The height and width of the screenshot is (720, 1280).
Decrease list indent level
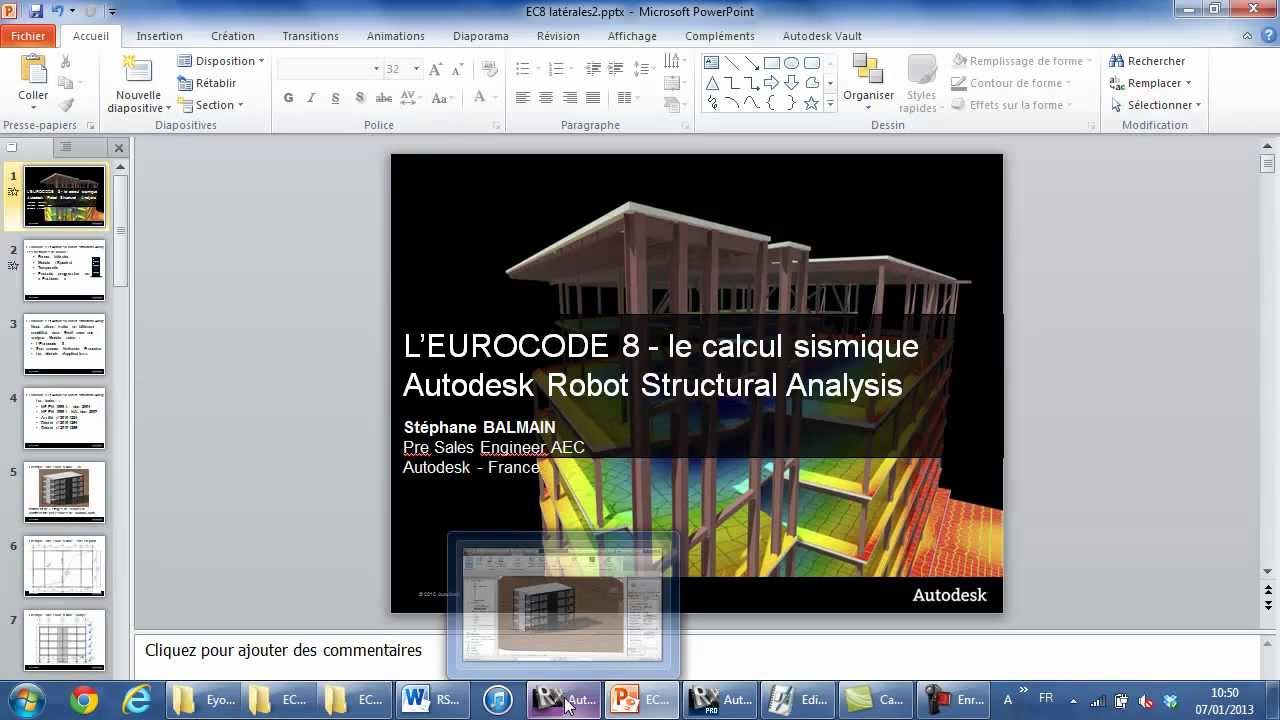(x=593, y=69)
